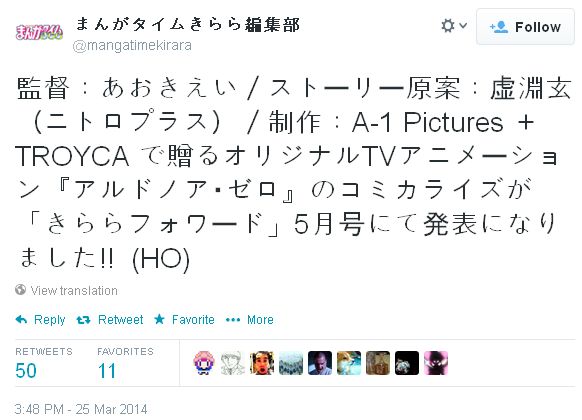Open the gear settings dropdown

pos(454,26)
